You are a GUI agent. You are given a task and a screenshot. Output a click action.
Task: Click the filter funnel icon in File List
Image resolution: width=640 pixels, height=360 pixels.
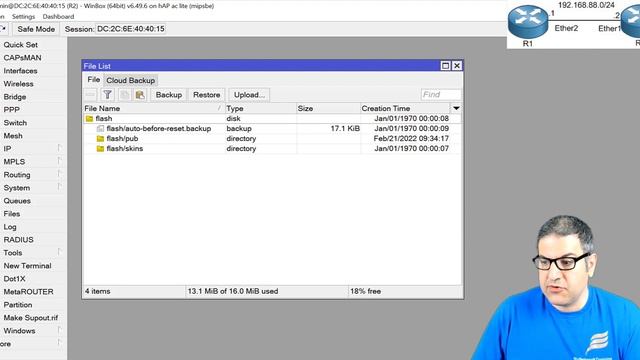coord(107,95)
